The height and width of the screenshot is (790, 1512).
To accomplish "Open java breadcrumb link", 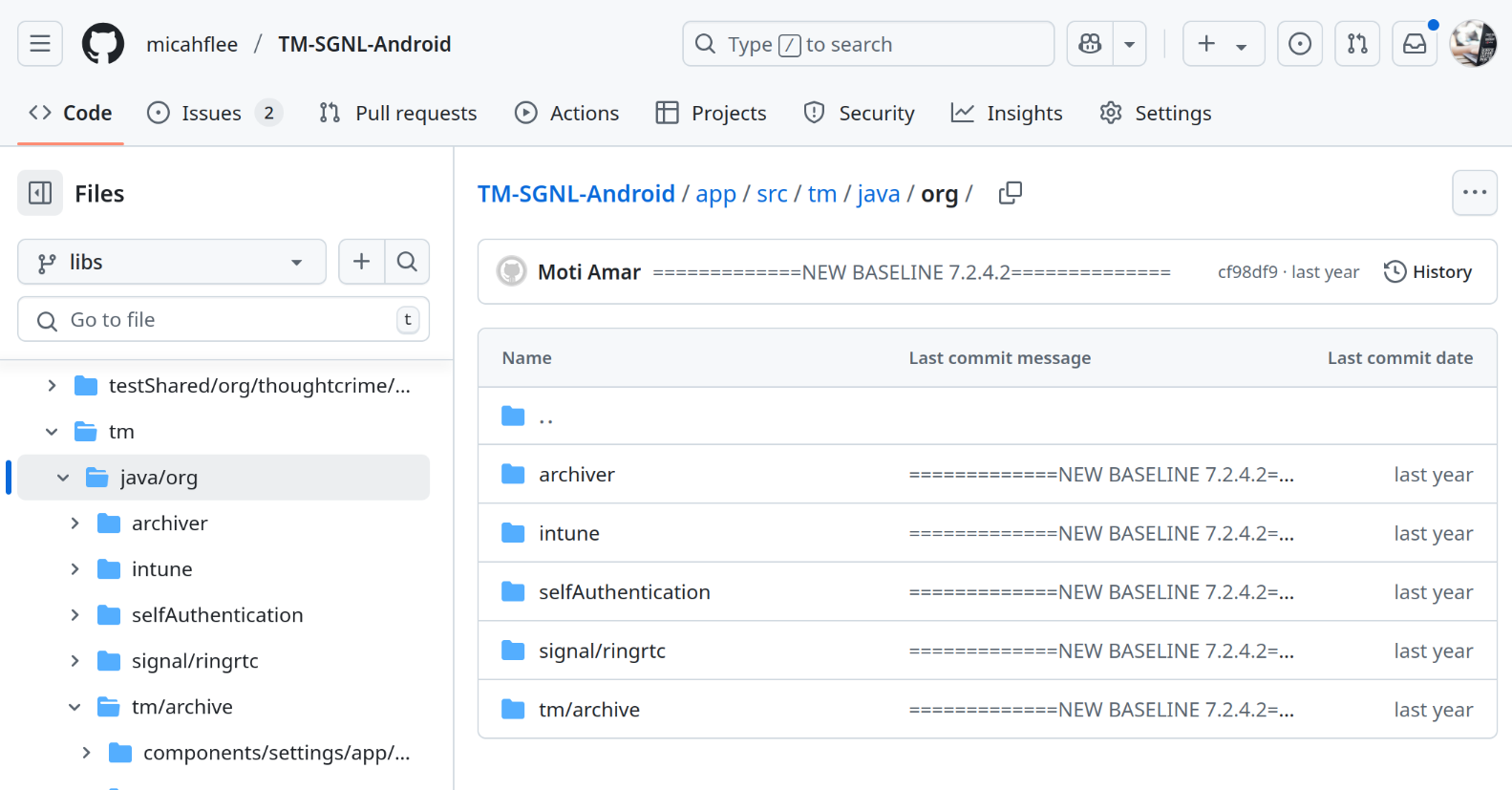I will coord(879,194).
